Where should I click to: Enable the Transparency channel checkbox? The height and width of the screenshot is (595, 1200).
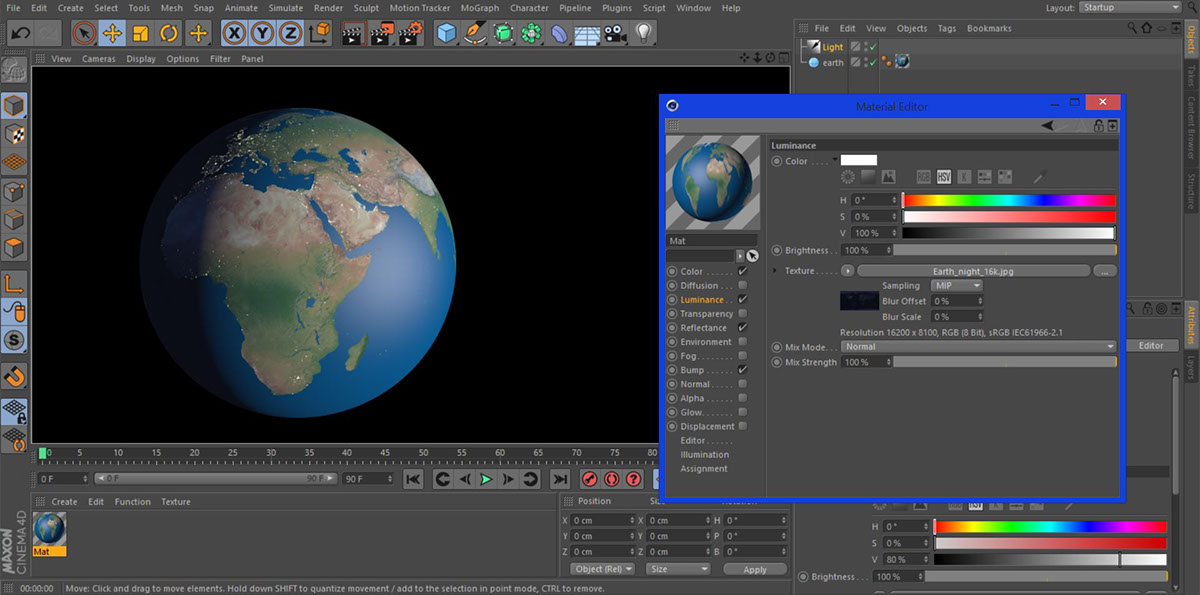click(742, 314)
